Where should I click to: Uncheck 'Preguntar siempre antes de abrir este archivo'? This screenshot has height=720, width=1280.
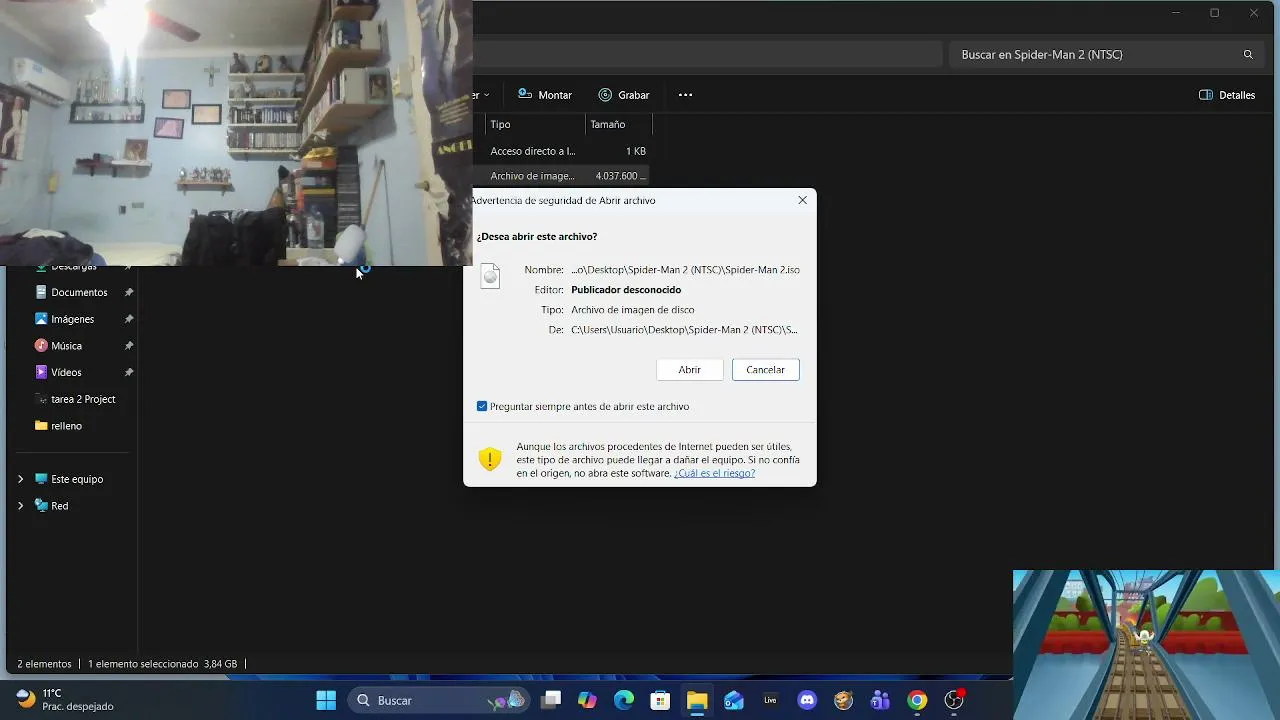point(482,407)
